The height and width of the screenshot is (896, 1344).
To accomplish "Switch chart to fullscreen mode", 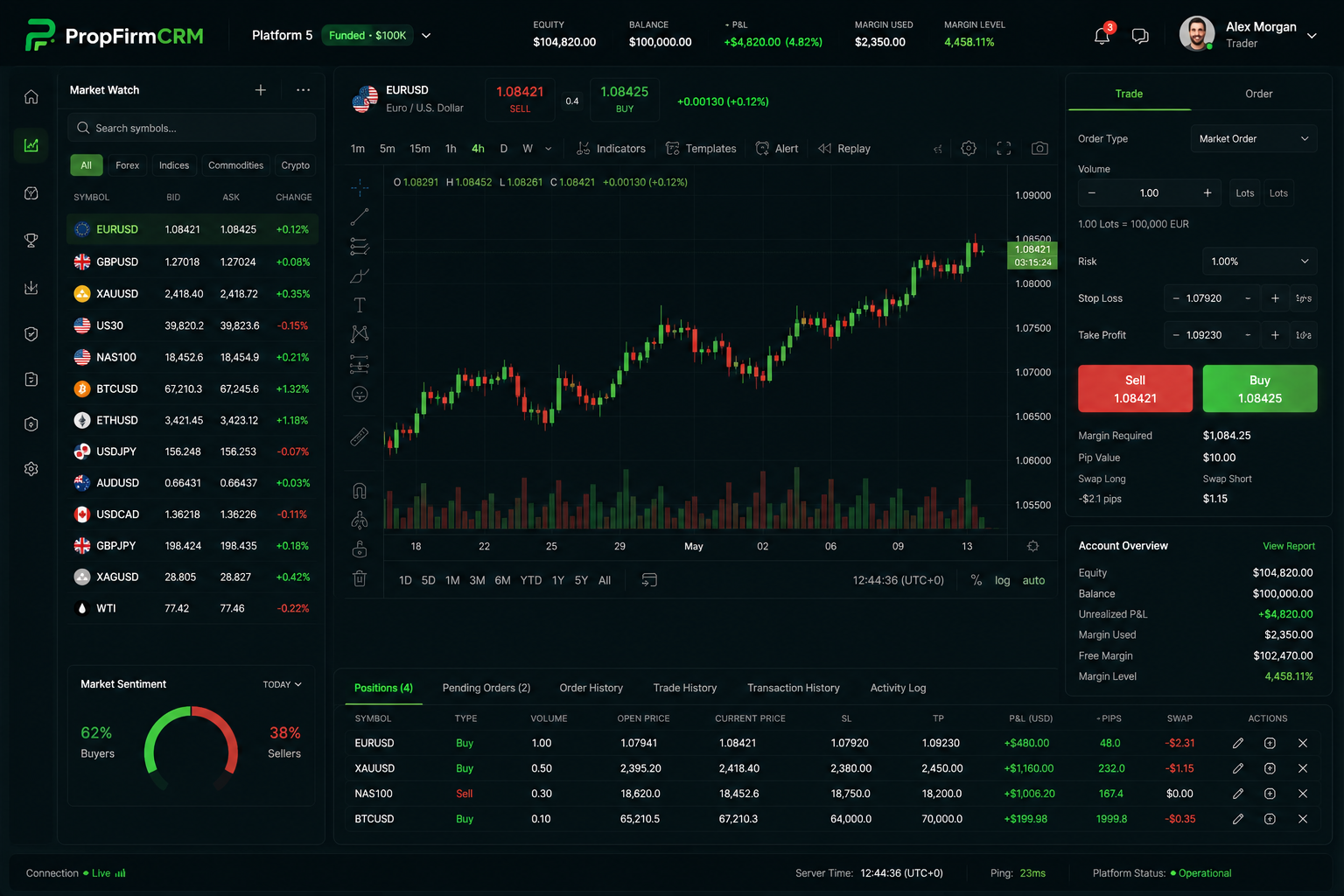I will pyautogui.click(x=1004, y=149).
